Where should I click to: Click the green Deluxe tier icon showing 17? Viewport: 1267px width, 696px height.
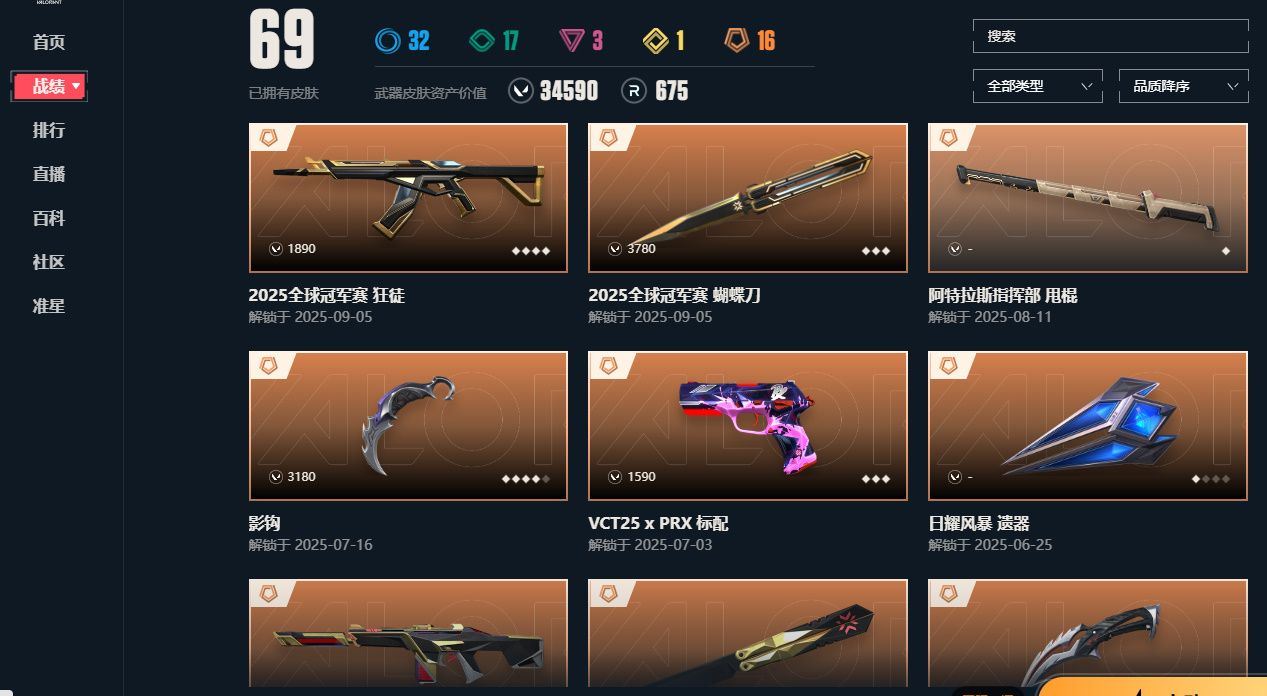tap(481, 41)
